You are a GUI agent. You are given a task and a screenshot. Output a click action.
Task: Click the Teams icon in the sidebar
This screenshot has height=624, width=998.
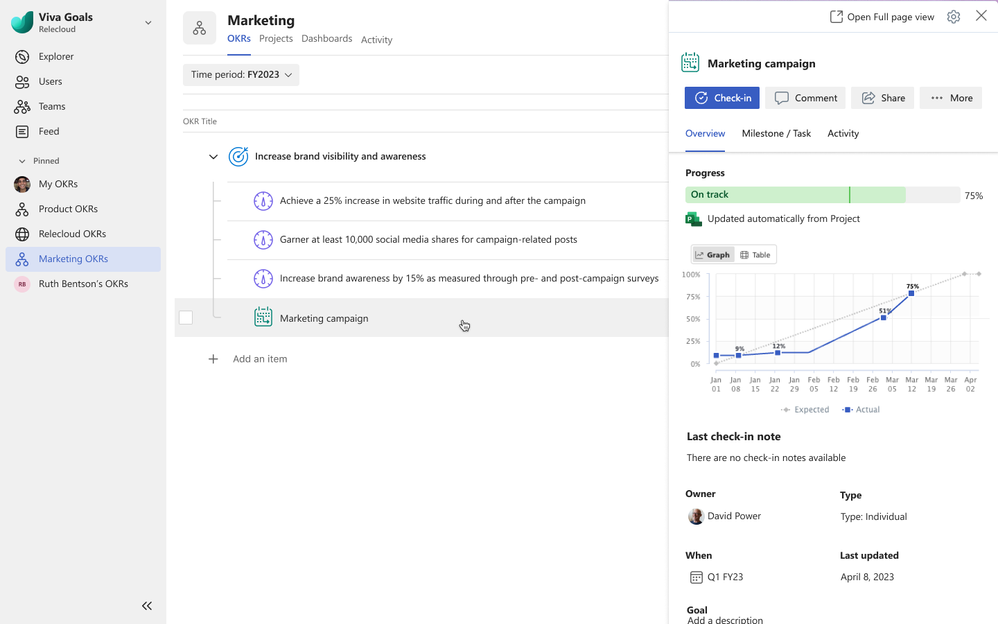tap(22, 107)
